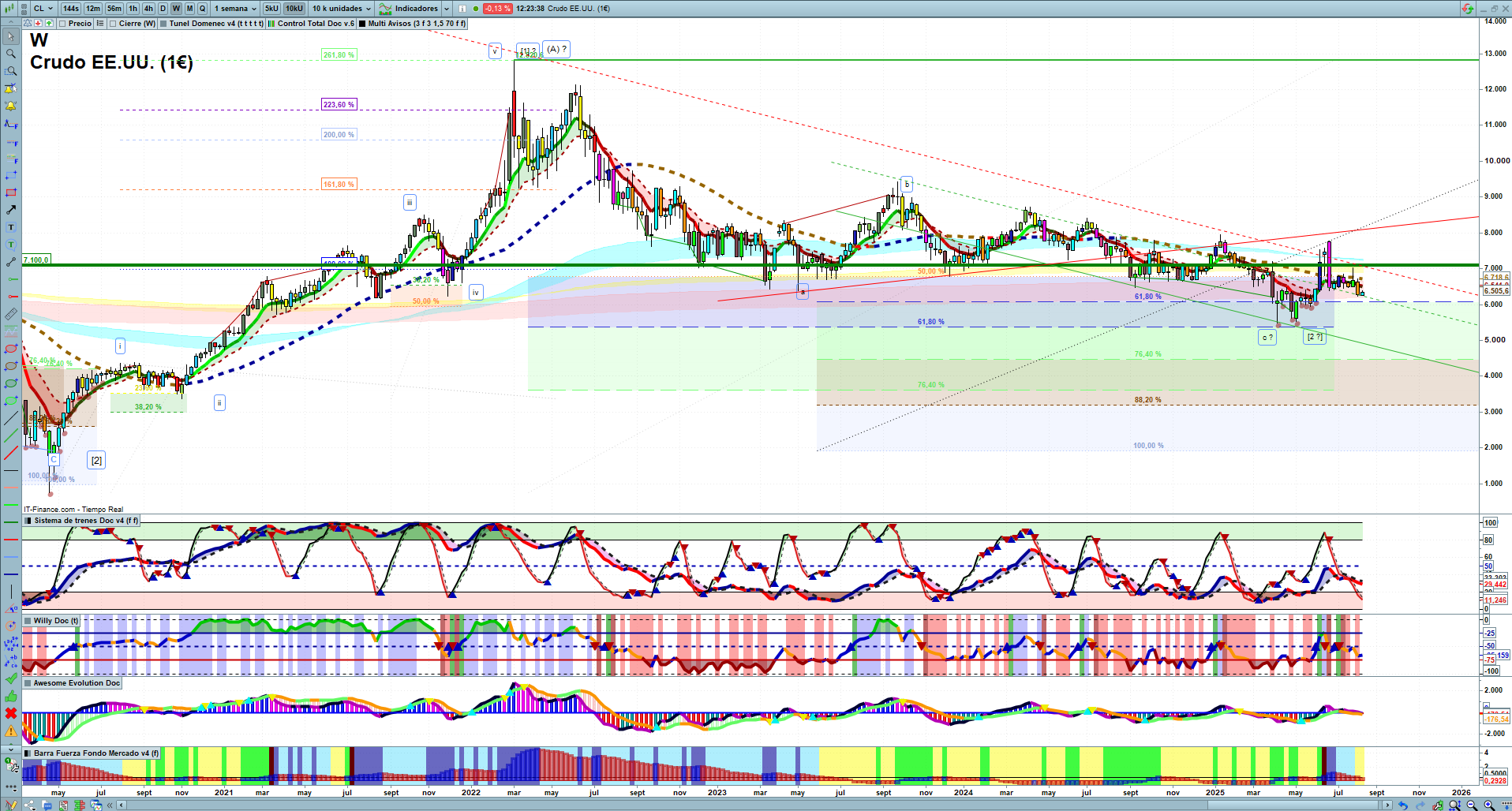The width and height of the screenshot is (1512, 811).
Task: Select the red filled rectangle tool
Action: click(11, 192)
